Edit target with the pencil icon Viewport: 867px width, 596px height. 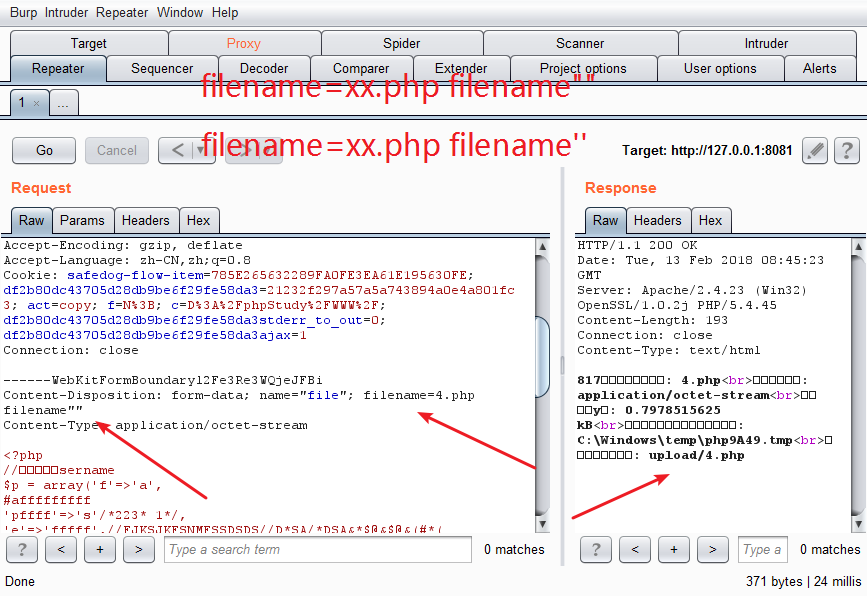pos(815,150)
